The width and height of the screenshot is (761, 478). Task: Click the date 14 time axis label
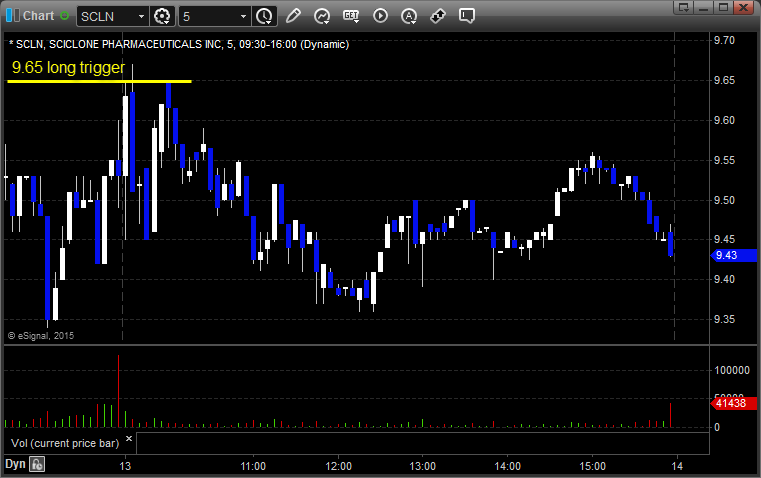pos(677,466)
